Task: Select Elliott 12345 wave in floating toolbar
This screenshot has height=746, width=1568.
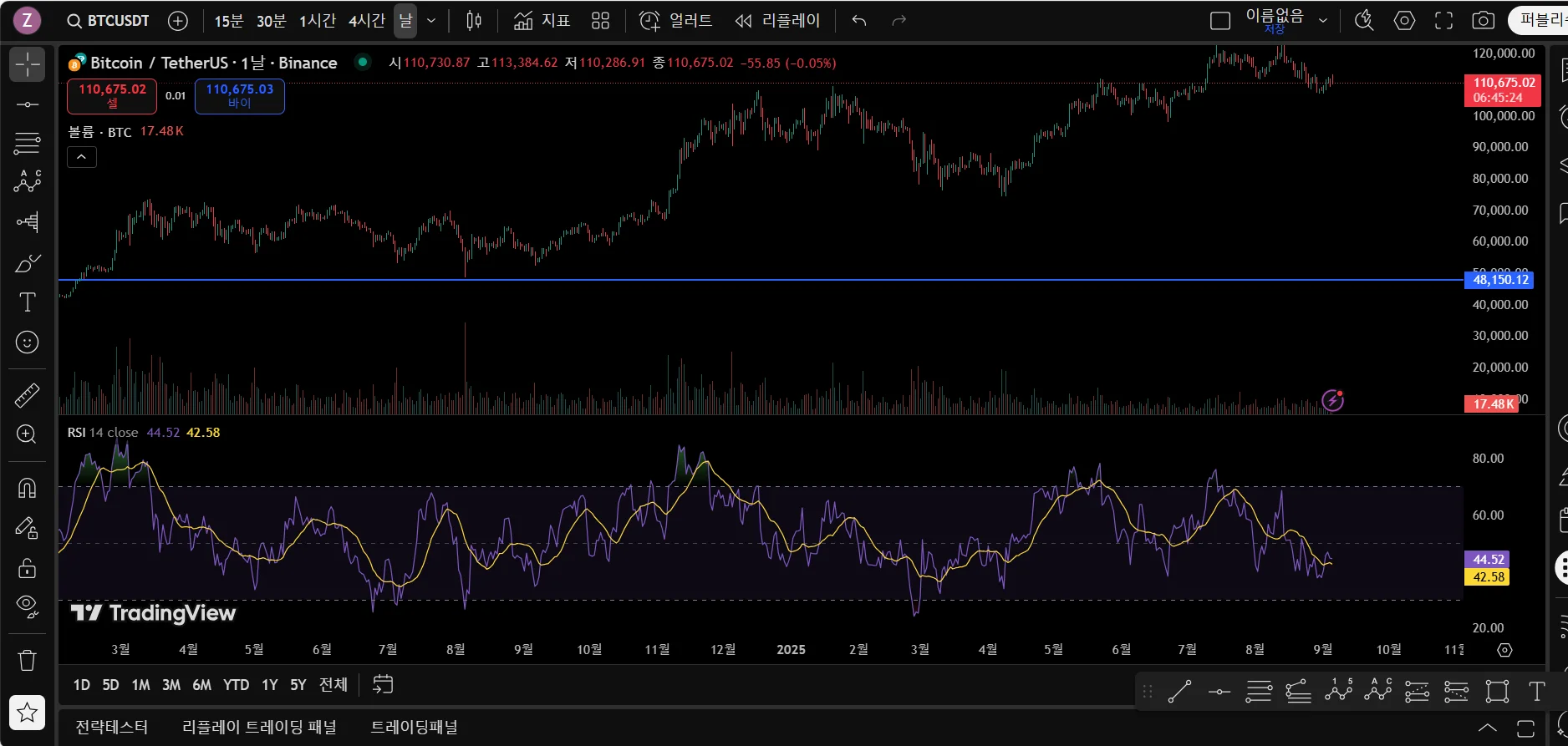Action: (x=1338, y=692)
